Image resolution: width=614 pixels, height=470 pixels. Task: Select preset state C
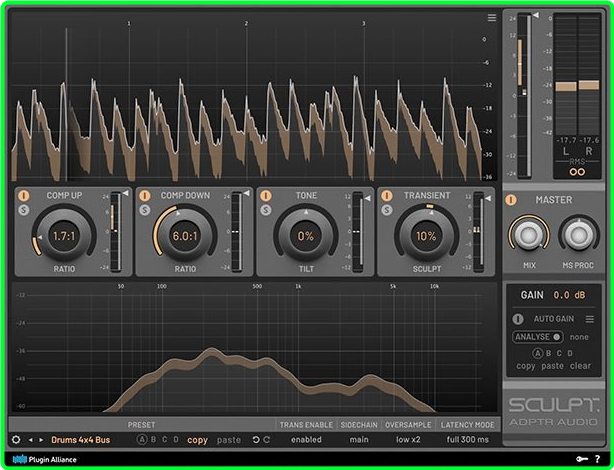pos(164,440)
